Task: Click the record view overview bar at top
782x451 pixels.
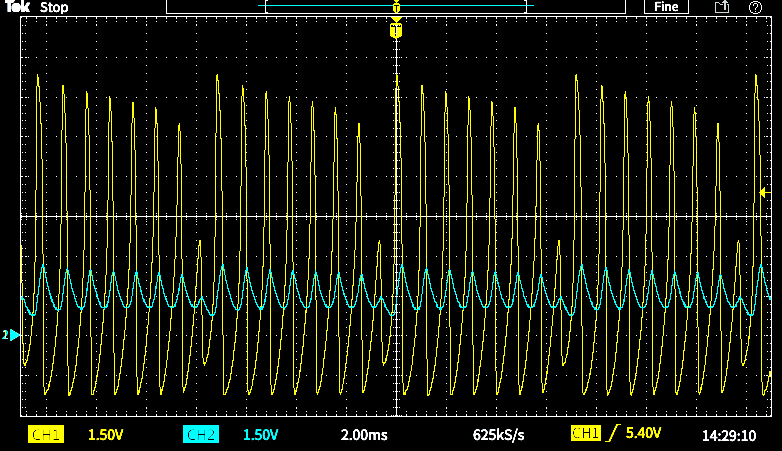Action: pos(300,7)
